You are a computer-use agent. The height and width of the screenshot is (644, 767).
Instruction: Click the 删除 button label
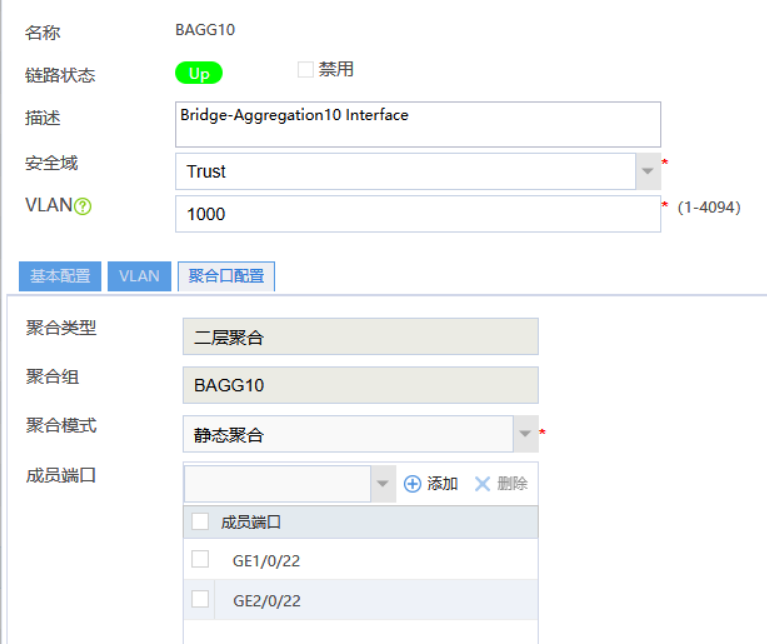coord(512,484)
